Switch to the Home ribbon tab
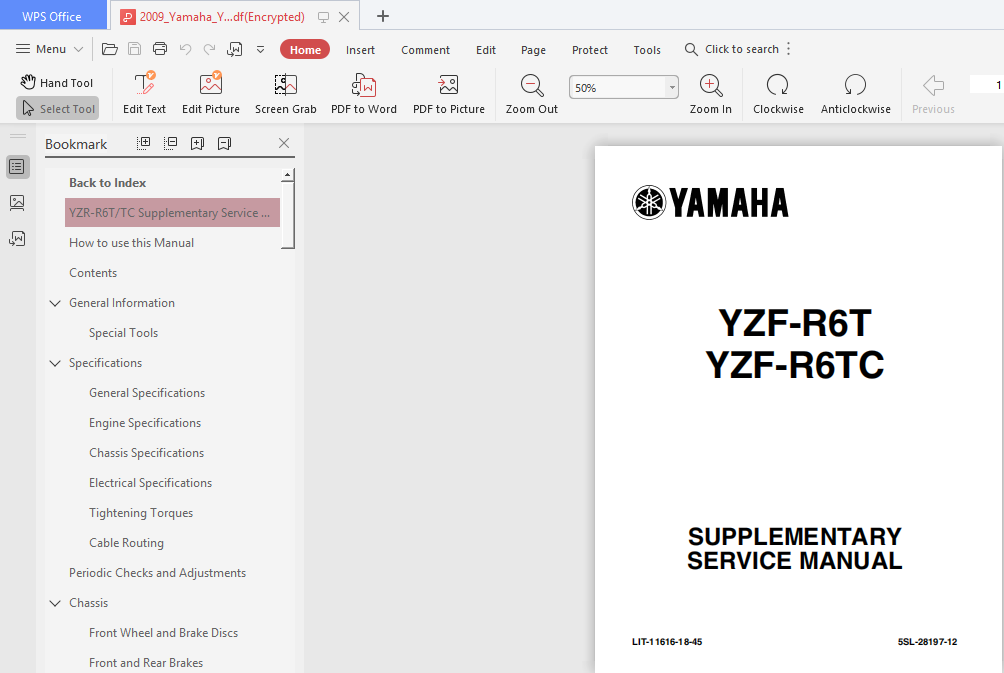The image size is (1004, 673). (305, 49)
